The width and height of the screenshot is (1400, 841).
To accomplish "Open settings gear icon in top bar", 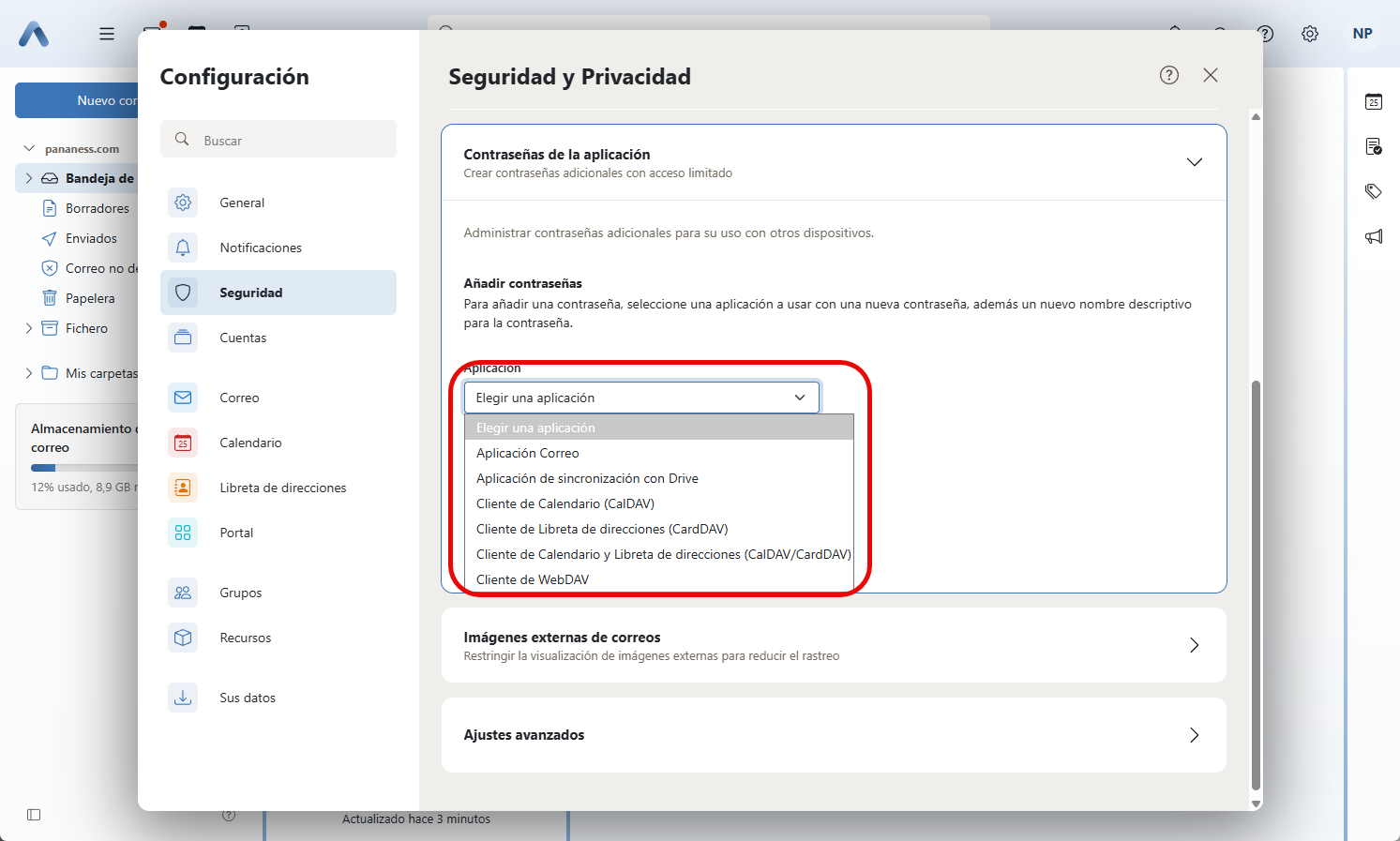I will tap(1310, 34).
